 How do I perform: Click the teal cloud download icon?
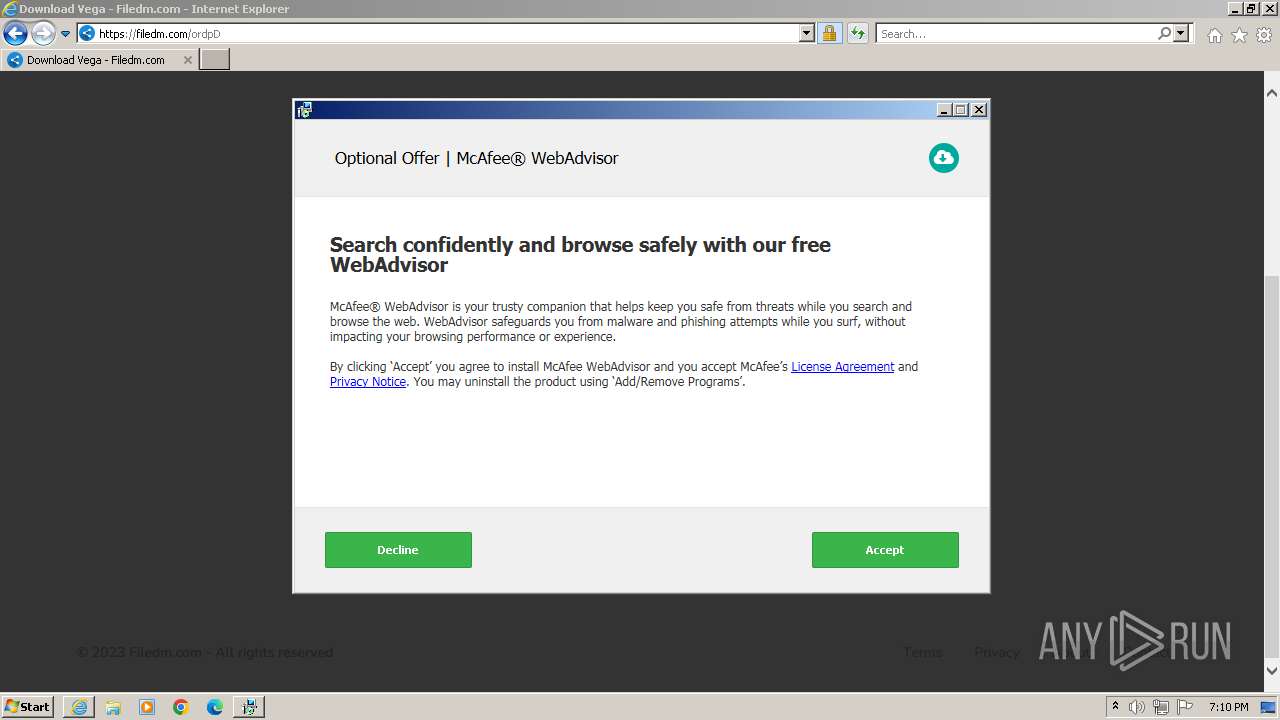pyautogui.click(x=943, y=158)
